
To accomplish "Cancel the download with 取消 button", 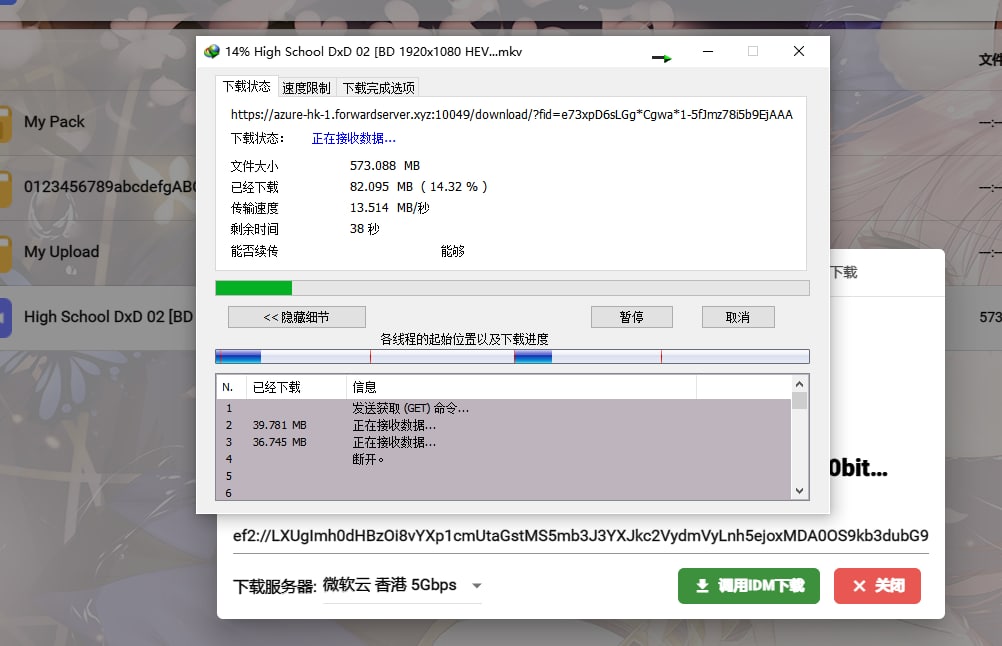I will tap(738, 317).
